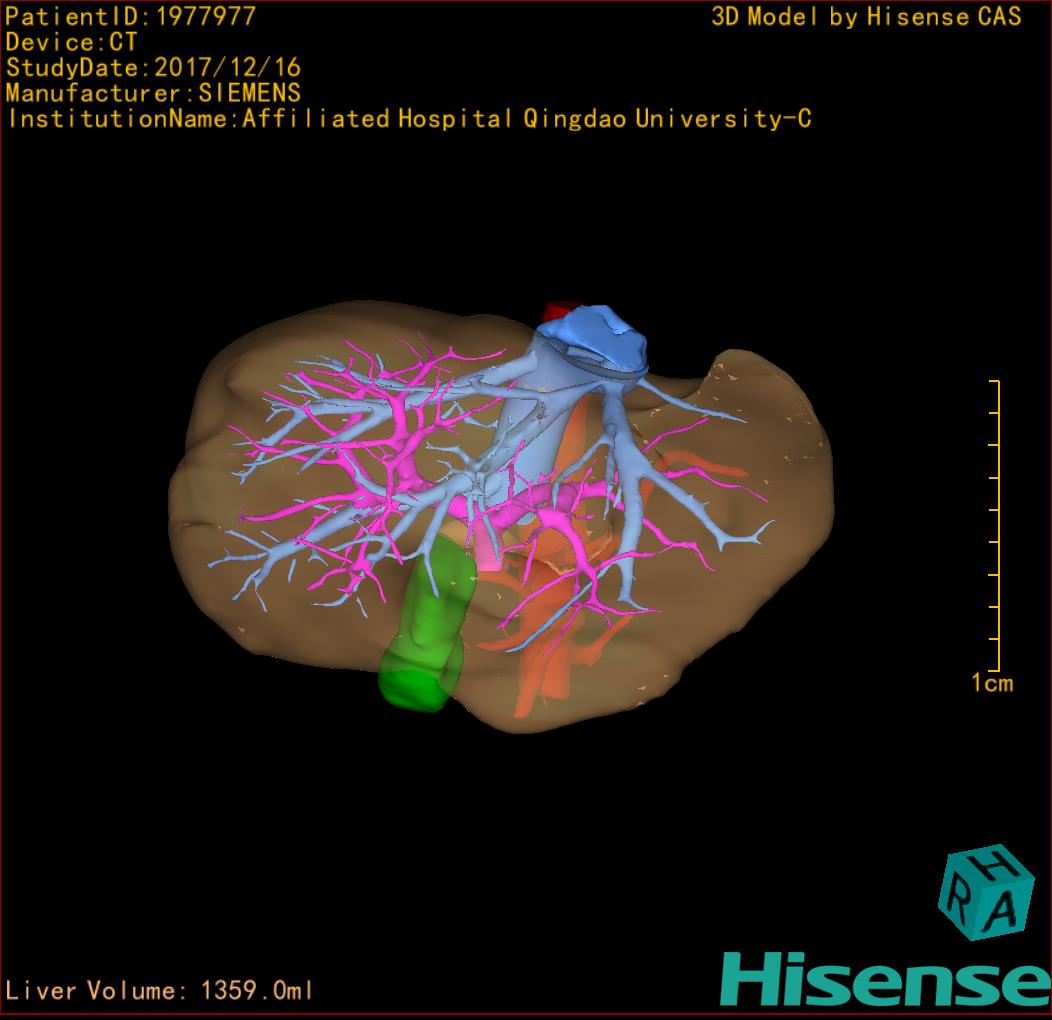
Task: Click the Device:CT label
Action: pos(71,43)
